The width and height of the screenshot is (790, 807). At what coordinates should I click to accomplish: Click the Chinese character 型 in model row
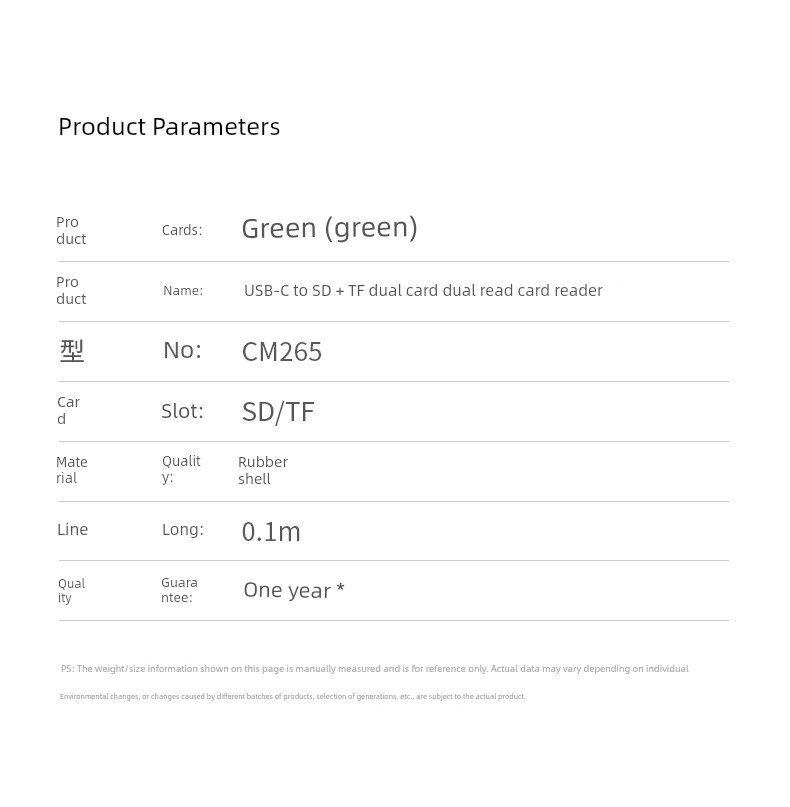coord(72,351)
